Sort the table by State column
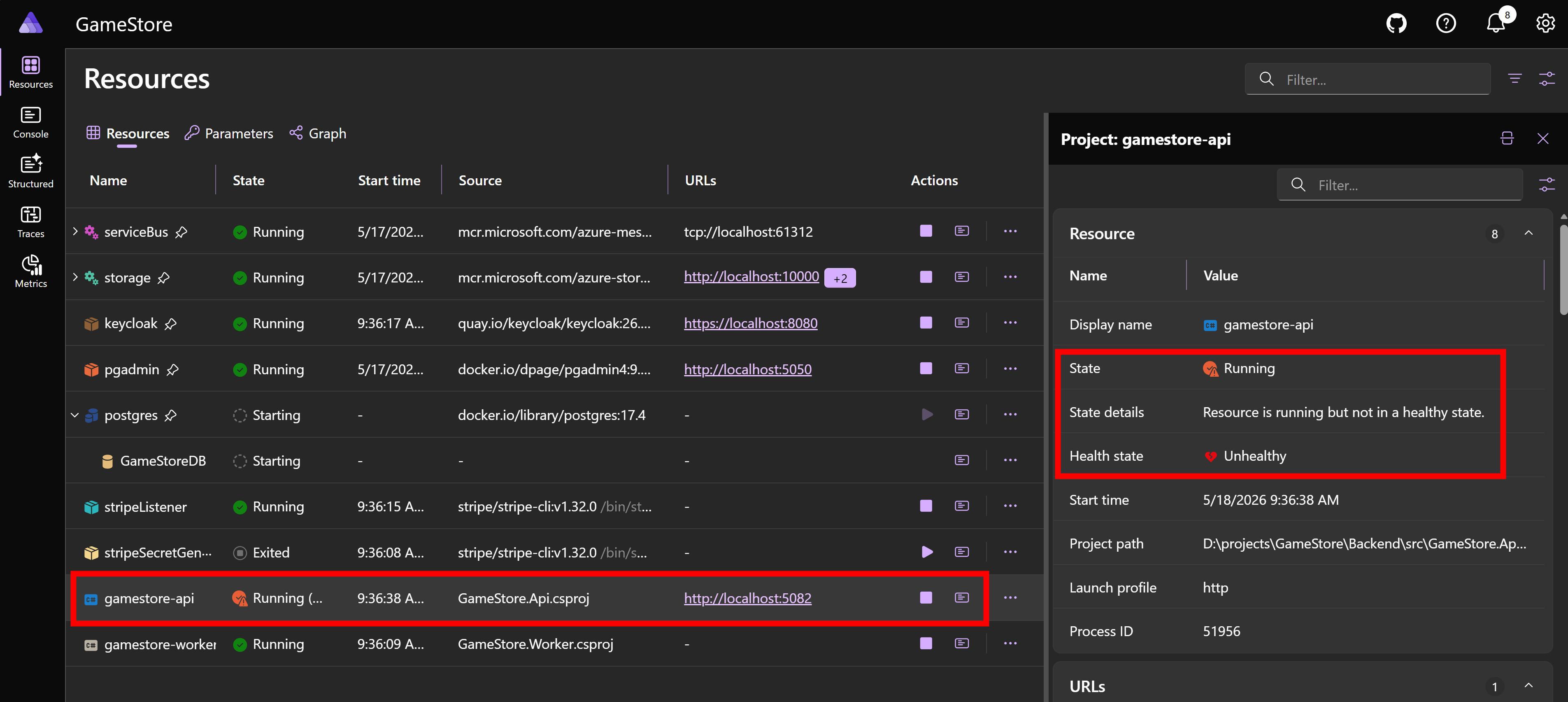The width and height of the screenshot is (1568, 702). click(248, 180)
